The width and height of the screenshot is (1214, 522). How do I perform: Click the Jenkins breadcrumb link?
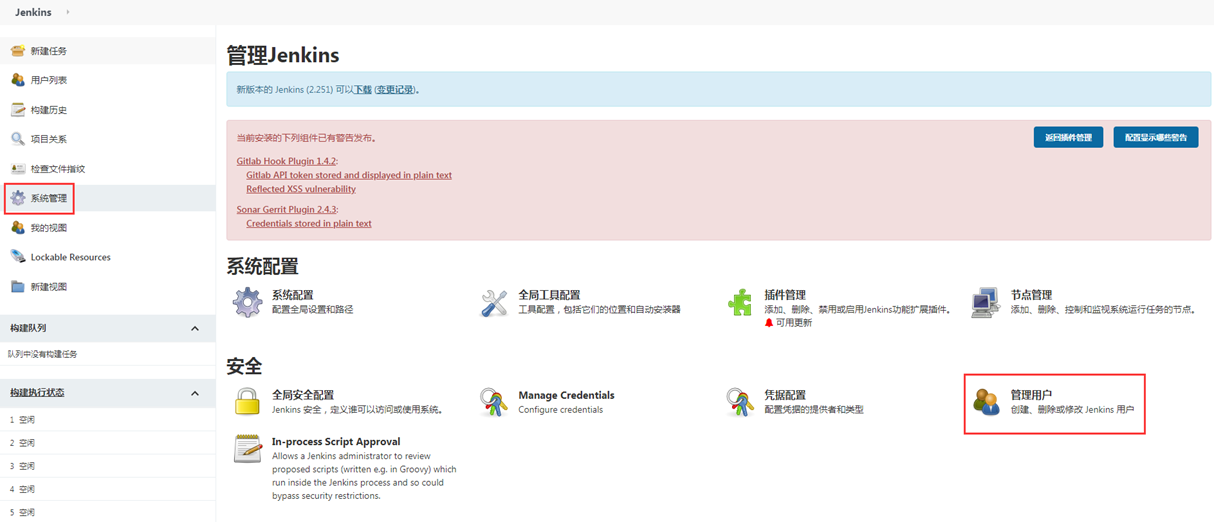coord(33,12)
